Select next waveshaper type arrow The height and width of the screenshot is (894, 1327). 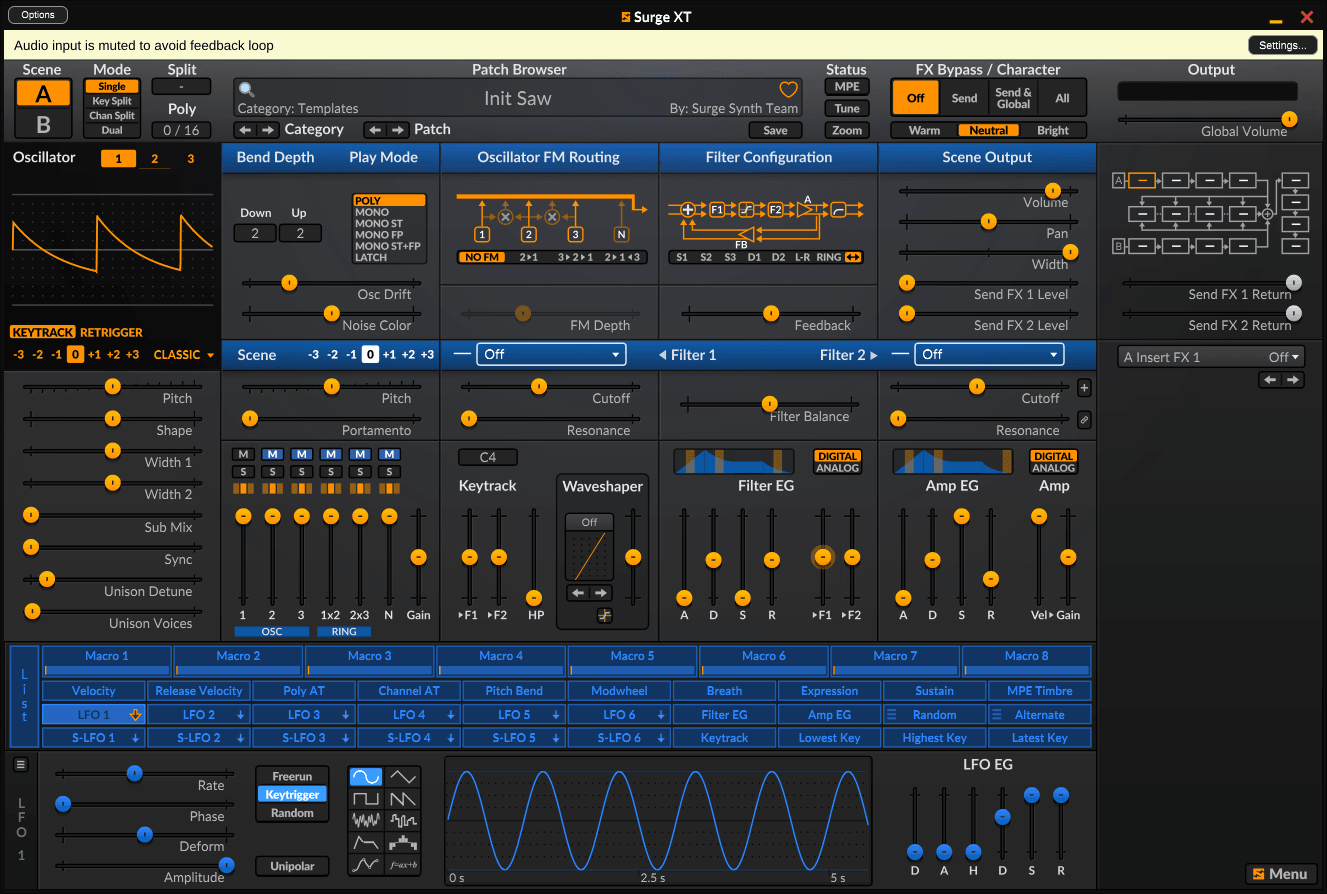point(601,593)
